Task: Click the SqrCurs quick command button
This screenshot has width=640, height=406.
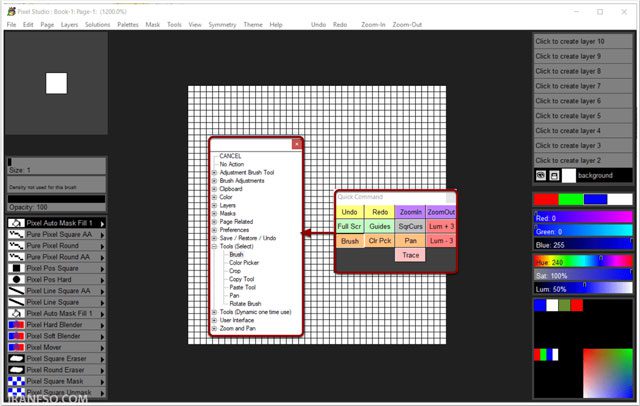Action: coord(410,226)
